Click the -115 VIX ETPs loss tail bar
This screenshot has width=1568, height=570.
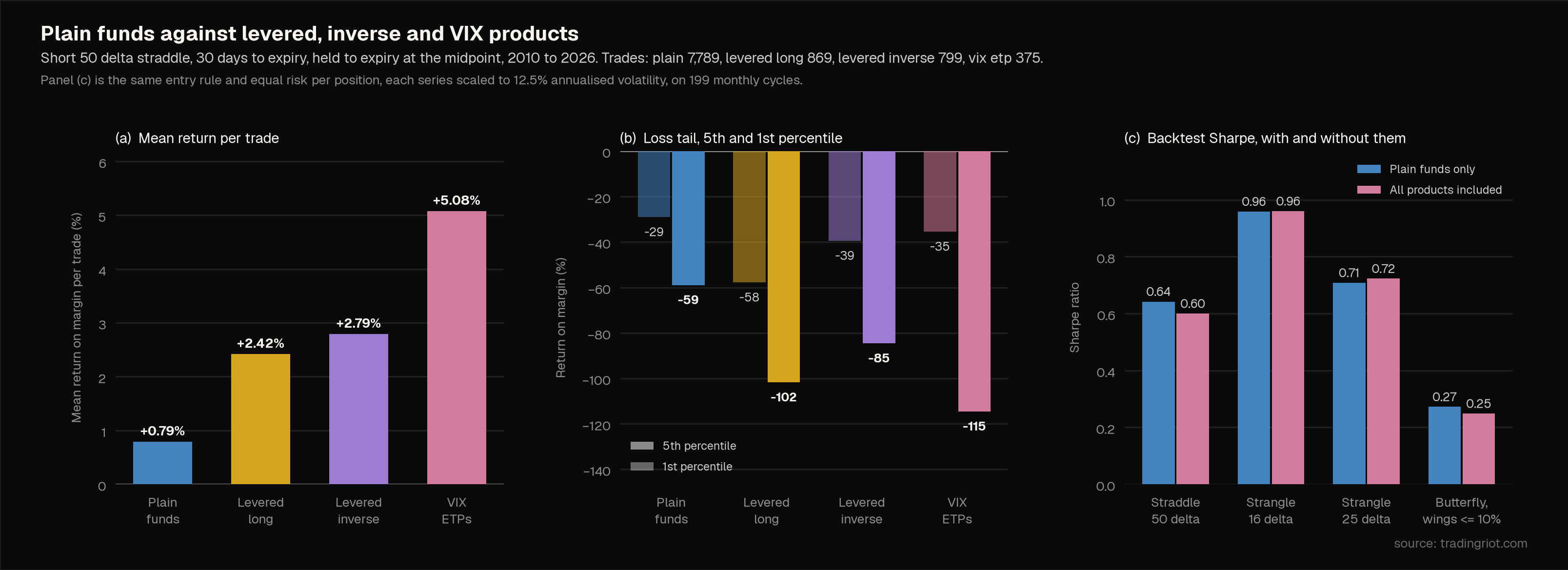tap(974, 282)
